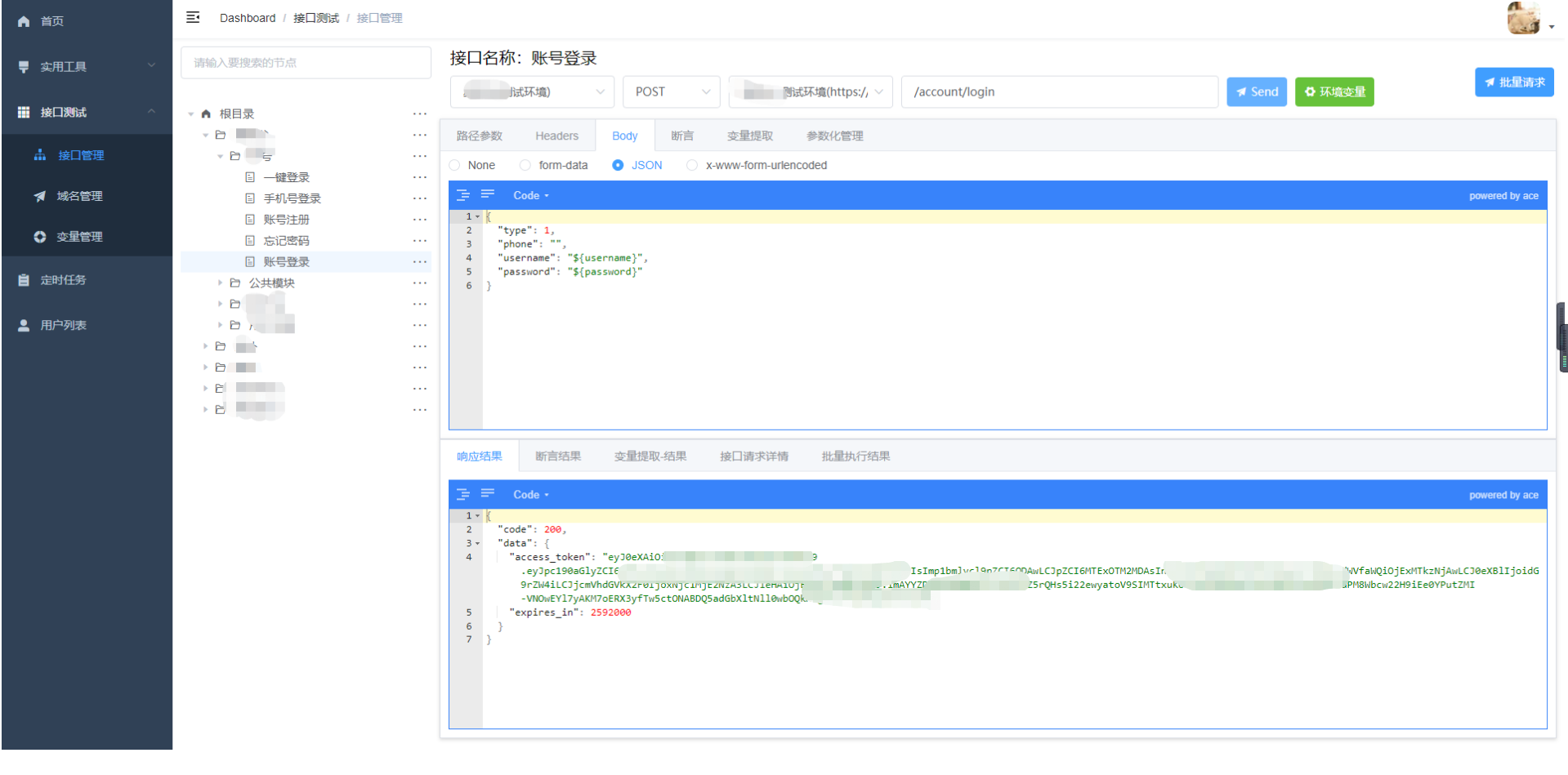Switch to the 变量提取-结果 tab
The width and height of the screenshot is (1568, 775).
(650, 457)
